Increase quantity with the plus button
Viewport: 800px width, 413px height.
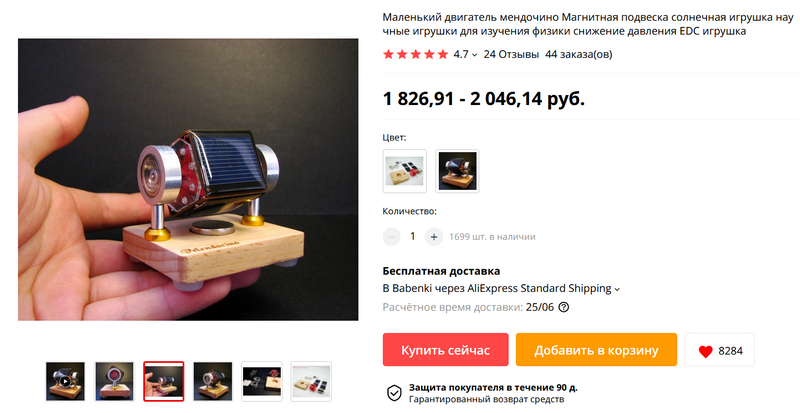[434, 237]
